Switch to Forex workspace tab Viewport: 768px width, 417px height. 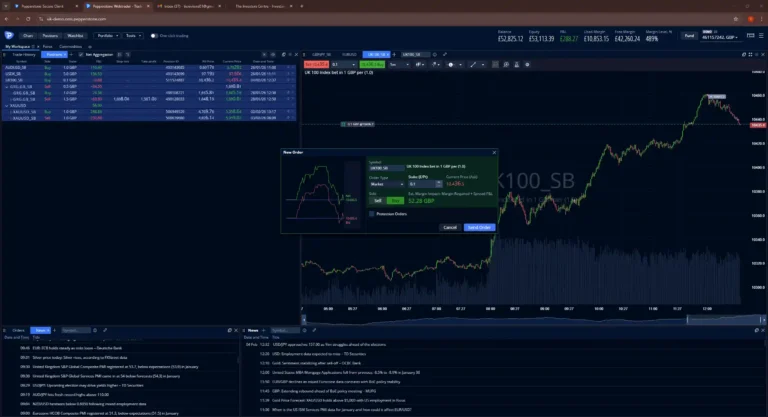point(48,47)
